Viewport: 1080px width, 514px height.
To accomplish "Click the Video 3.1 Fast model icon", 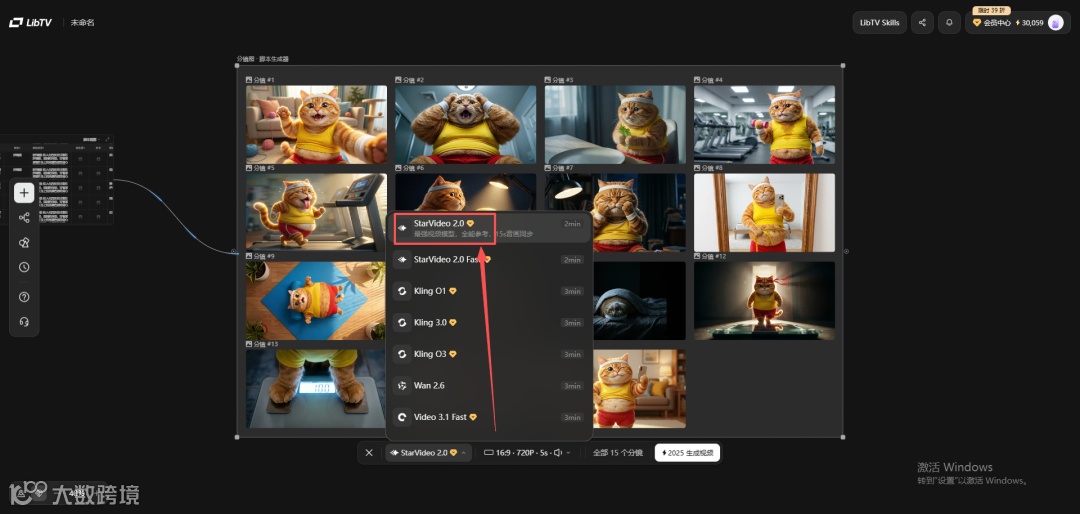I will click(402, 418).
